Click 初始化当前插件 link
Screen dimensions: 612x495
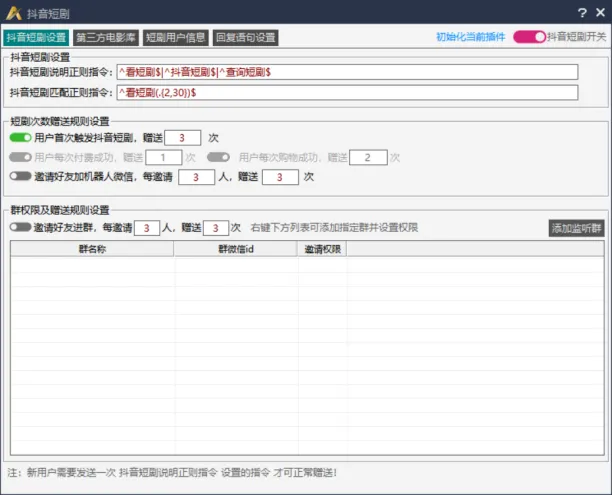[x=470, y=37]
